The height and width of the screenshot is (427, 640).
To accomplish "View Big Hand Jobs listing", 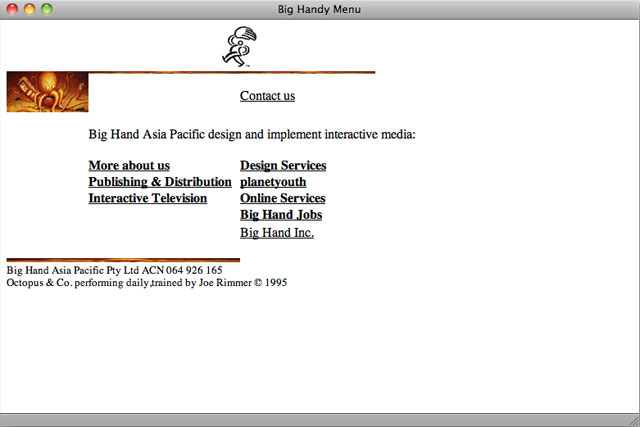I will click(x=281, y=215).
